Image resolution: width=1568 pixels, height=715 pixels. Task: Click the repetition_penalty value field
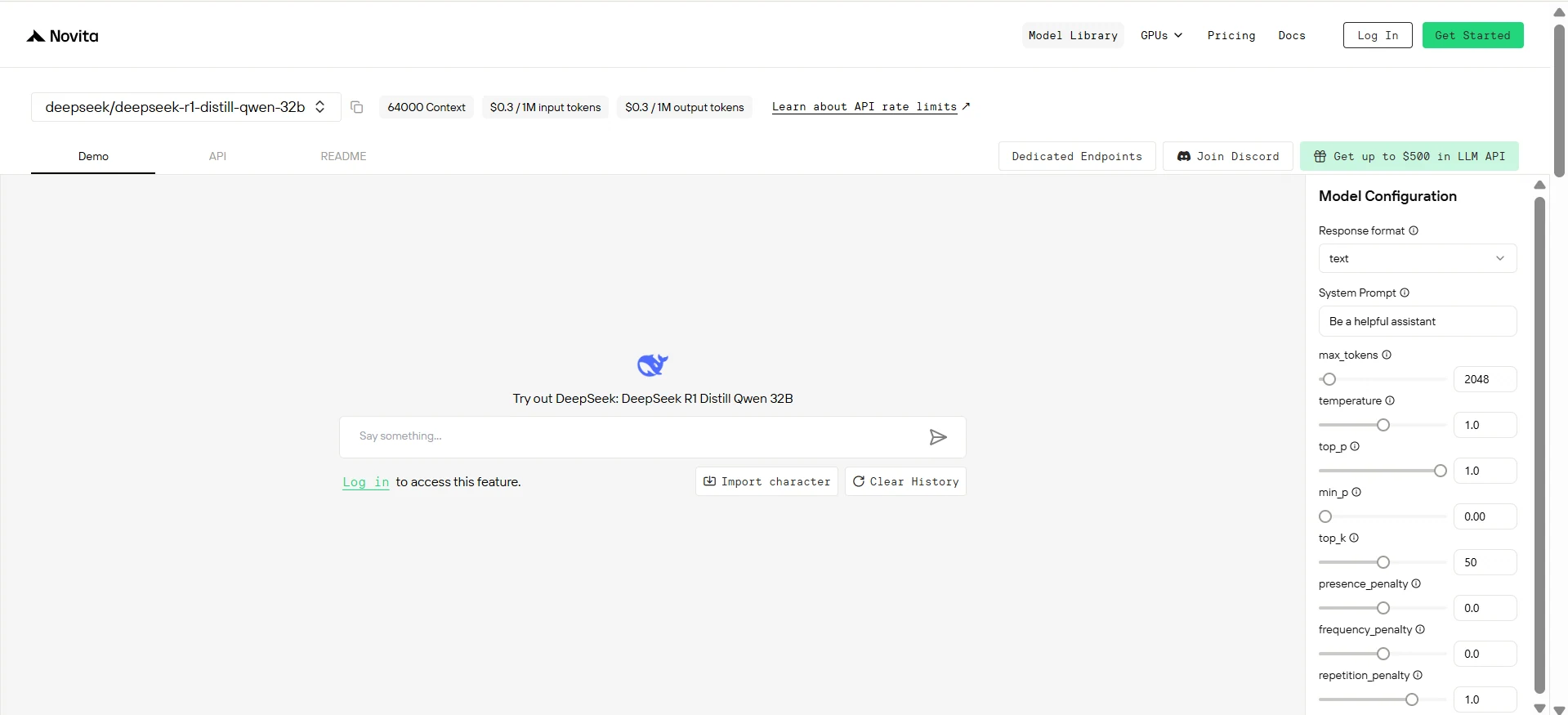[x=1485, y=699]
